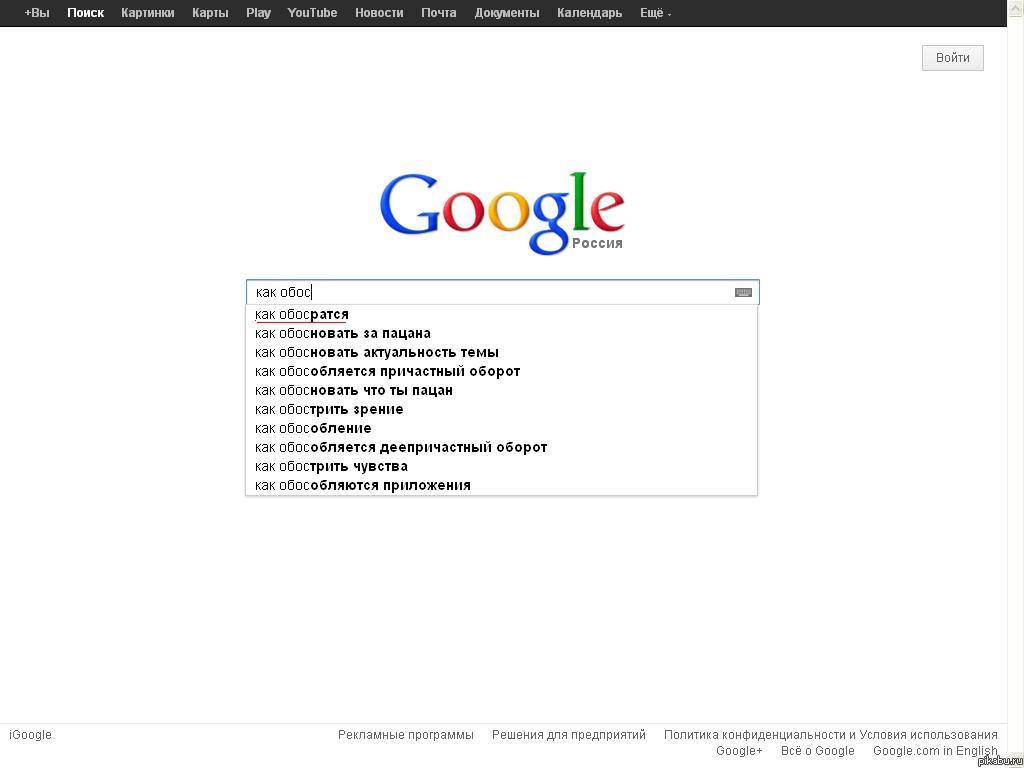Expand the Ещё dropdown menu

click(x=655, y=13)
